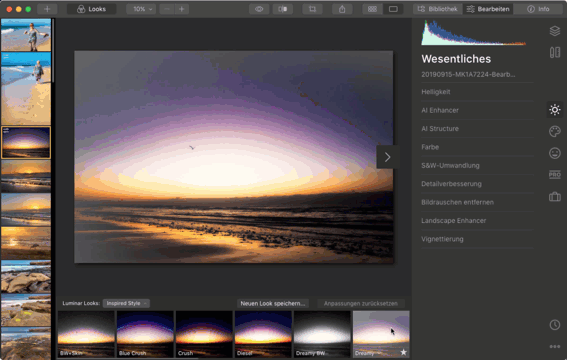
Task: Open the Creative palette icon tab
Action: tap(555, 131)
